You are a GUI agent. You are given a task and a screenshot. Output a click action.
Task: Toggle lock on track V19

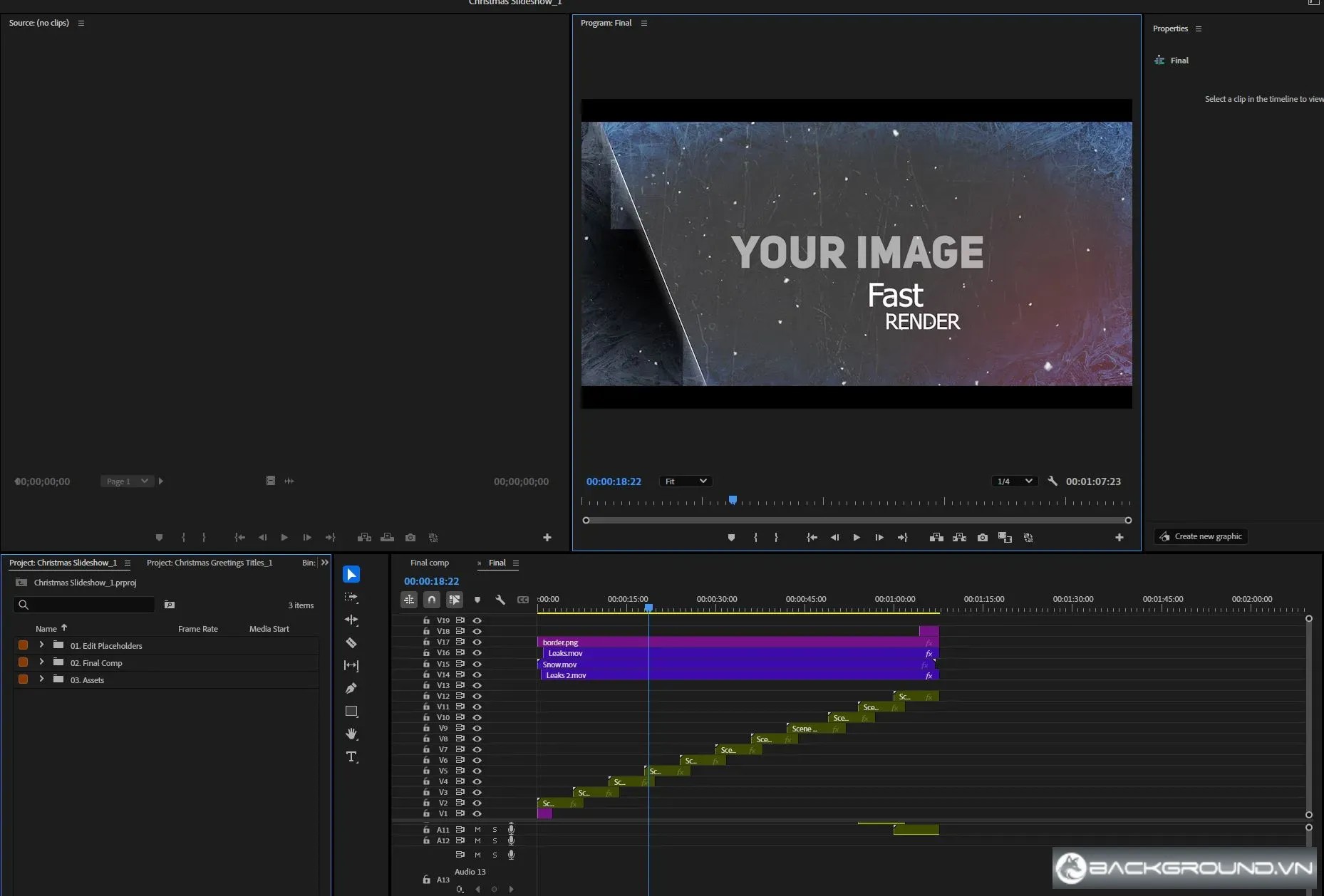pyautogui.click(x=426, y=620)
